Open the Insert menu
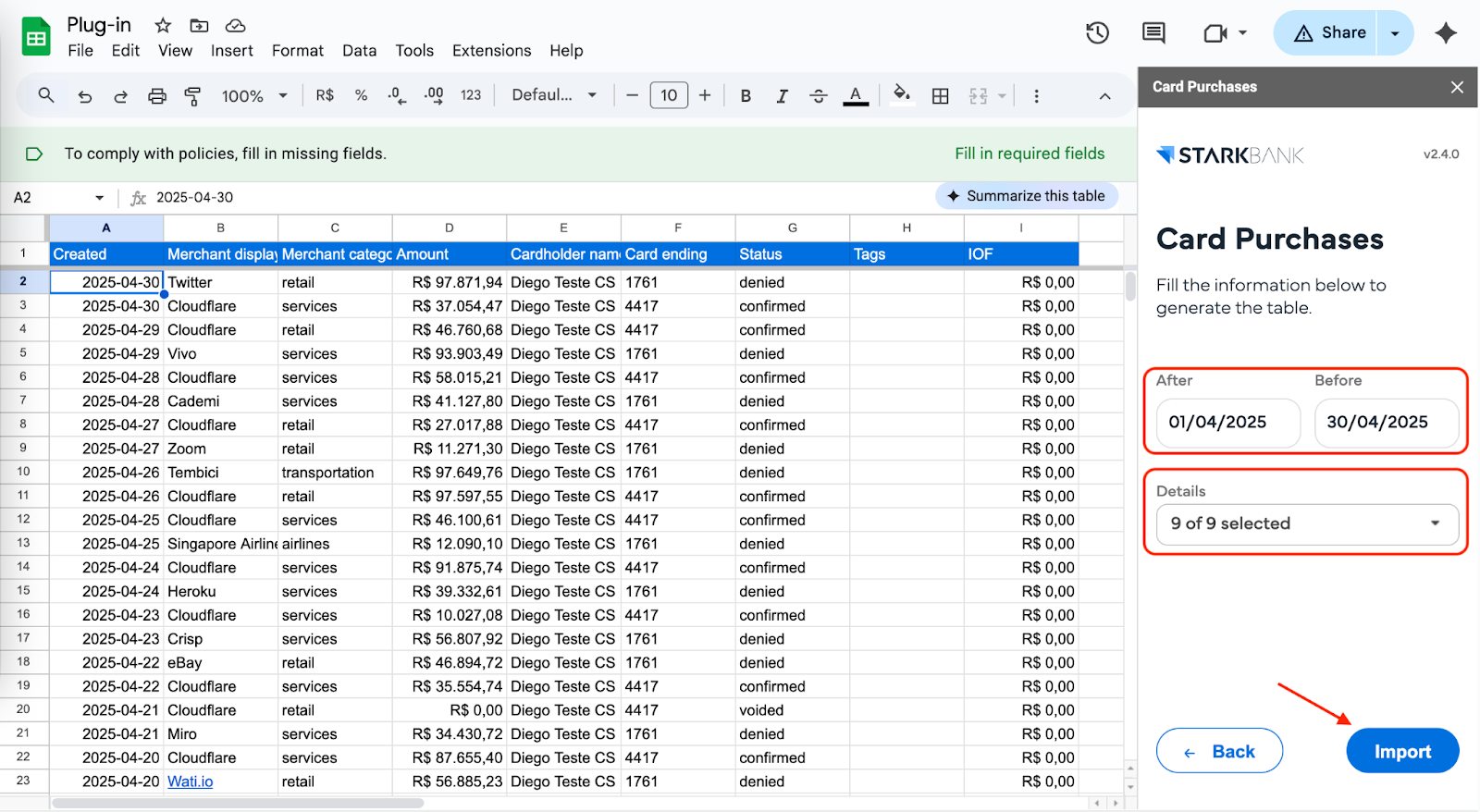Viewport: 1480px width, 812px height. pyautogui.click(x=231, y=51)
